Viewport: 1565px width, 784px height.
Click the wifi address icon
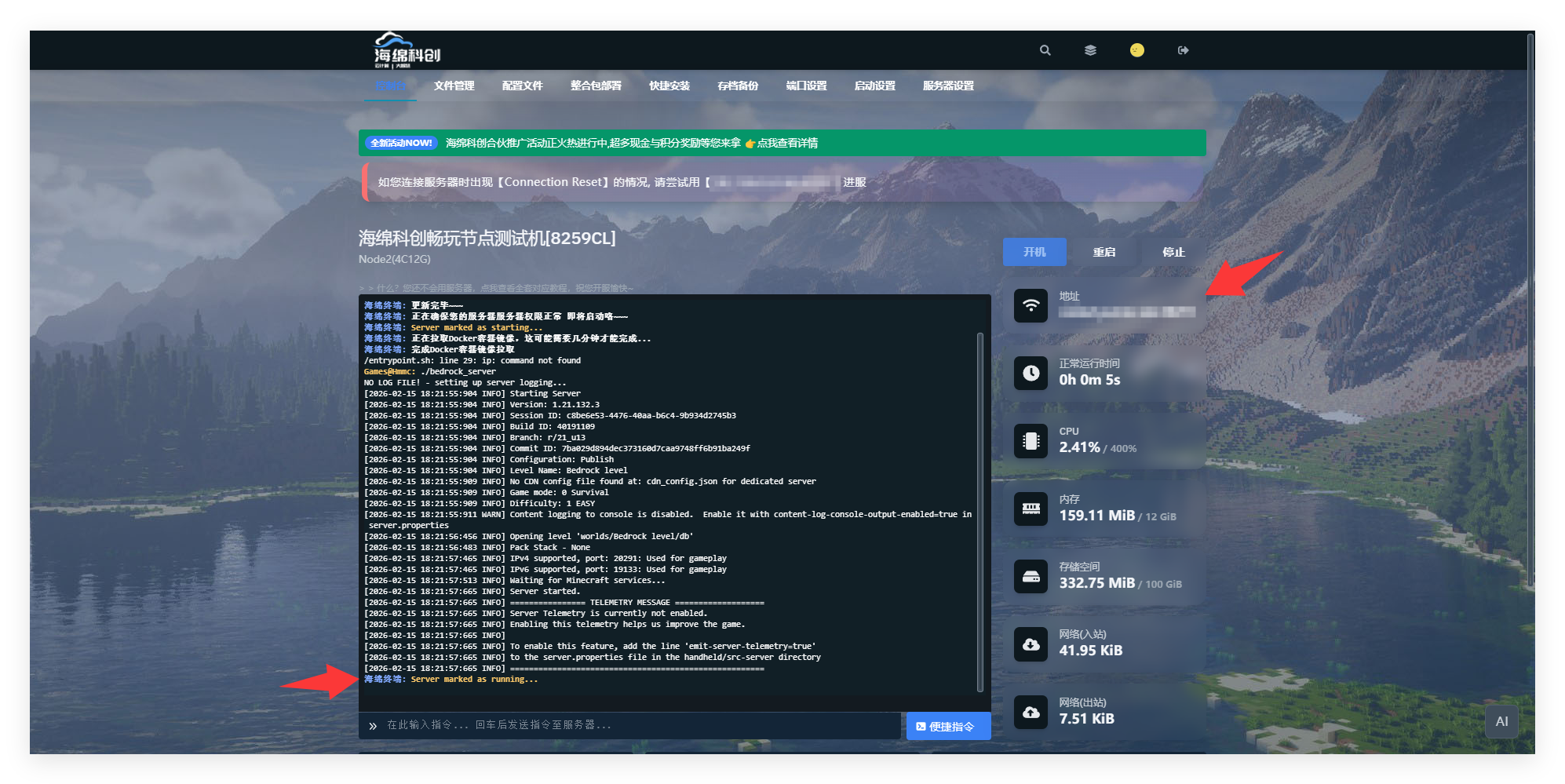click(1031, 305)
